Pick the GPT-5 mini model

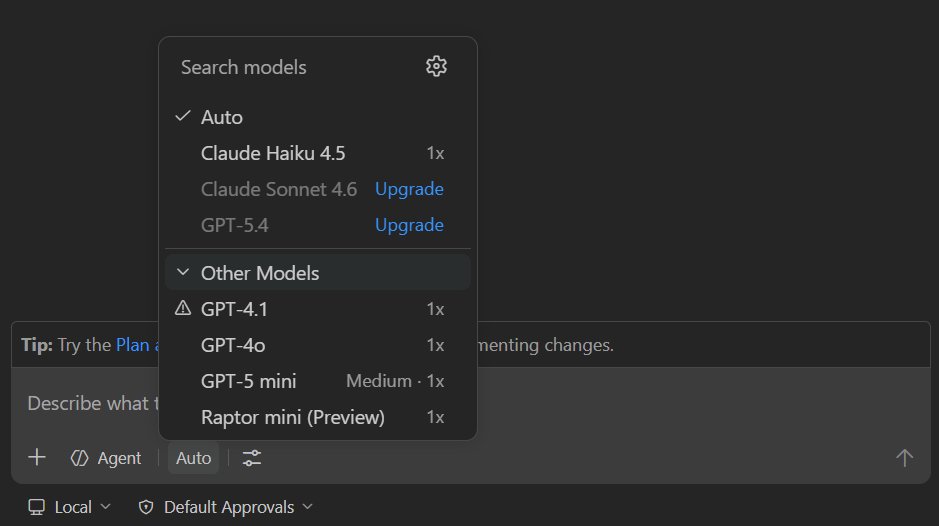click(317, 380)
